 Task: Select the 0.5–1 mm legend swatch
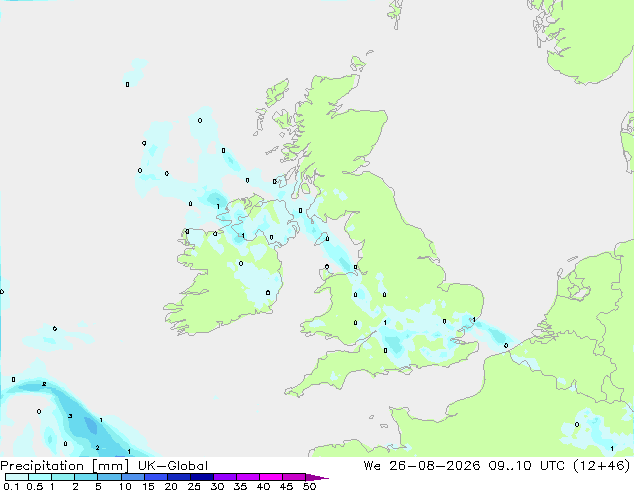tap(40, 477)
